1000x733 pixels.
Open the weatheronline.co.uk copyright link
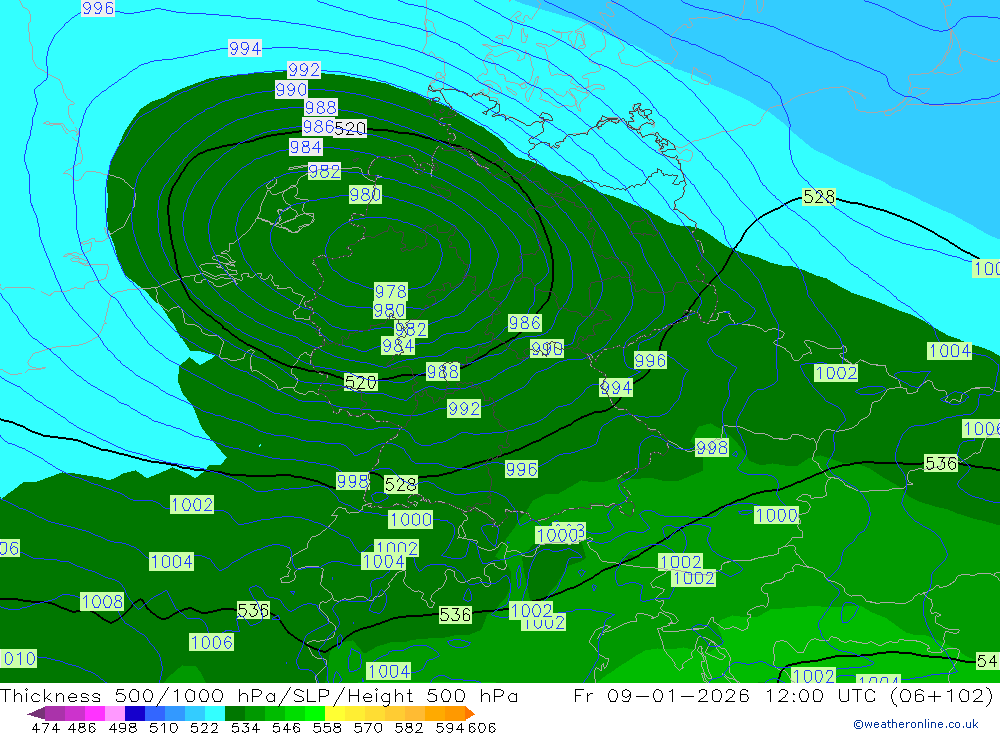tap(915, 724)
